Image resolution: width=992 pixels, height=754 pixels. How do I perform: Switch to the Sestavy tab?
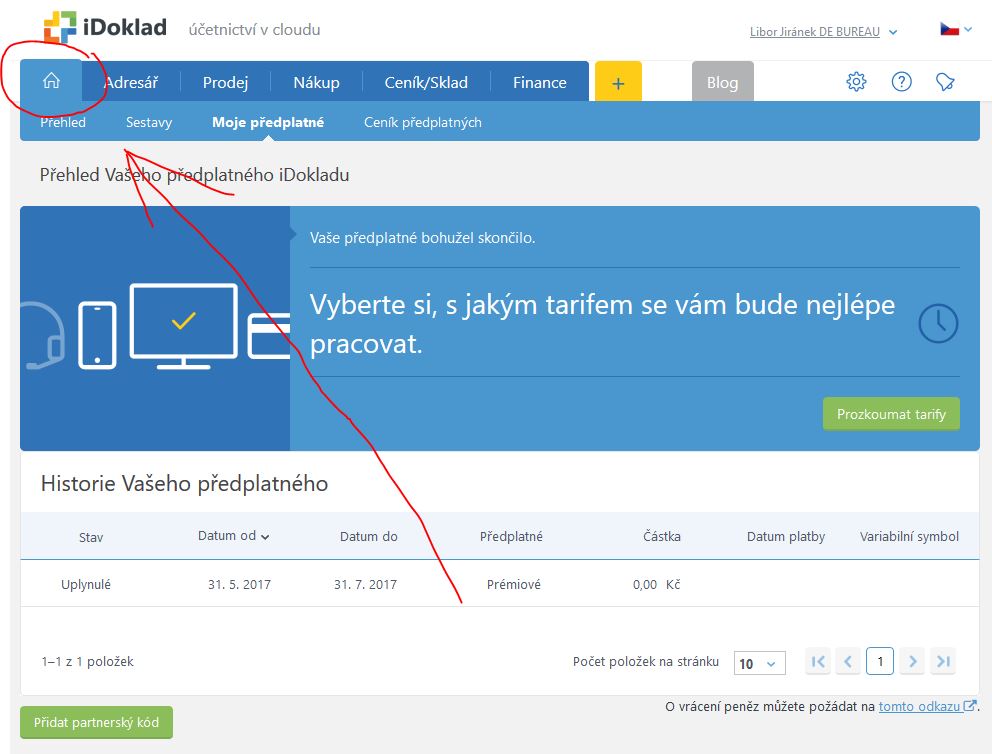pyautogui.click(x=149, y=122)
